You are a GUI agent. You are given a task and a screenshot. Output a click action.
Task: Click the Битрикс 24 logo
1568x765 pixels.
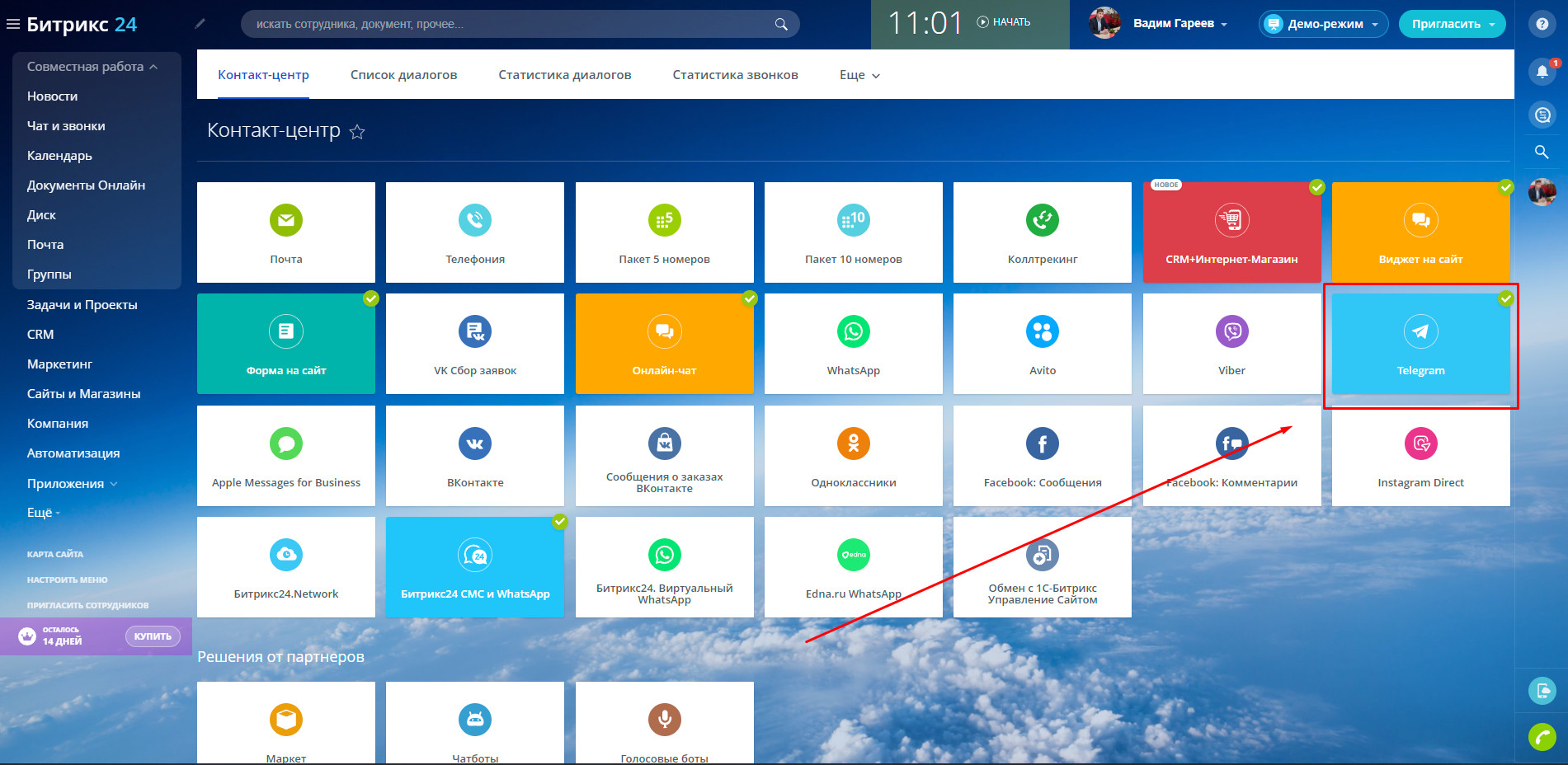pos(82,25)
